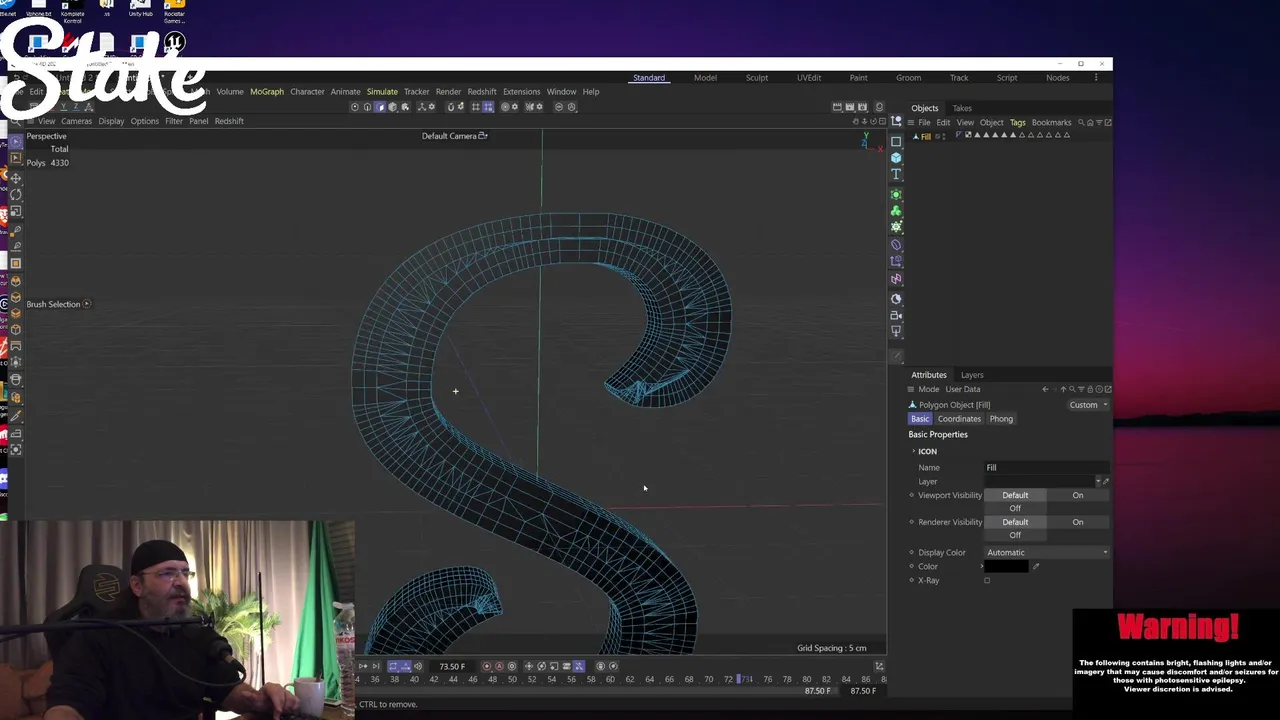The width and height of the screenshot is (1280, 720).
Task: Click the Autokeying icon in timeline
Action: [499, 666]
